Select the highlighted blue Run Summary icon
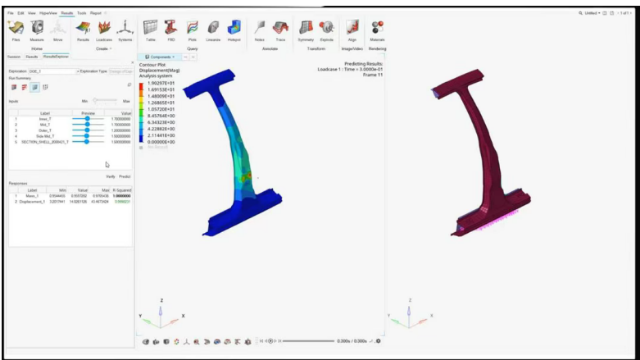The width and height of the screenshot is (640, 360). pos(35,87)
